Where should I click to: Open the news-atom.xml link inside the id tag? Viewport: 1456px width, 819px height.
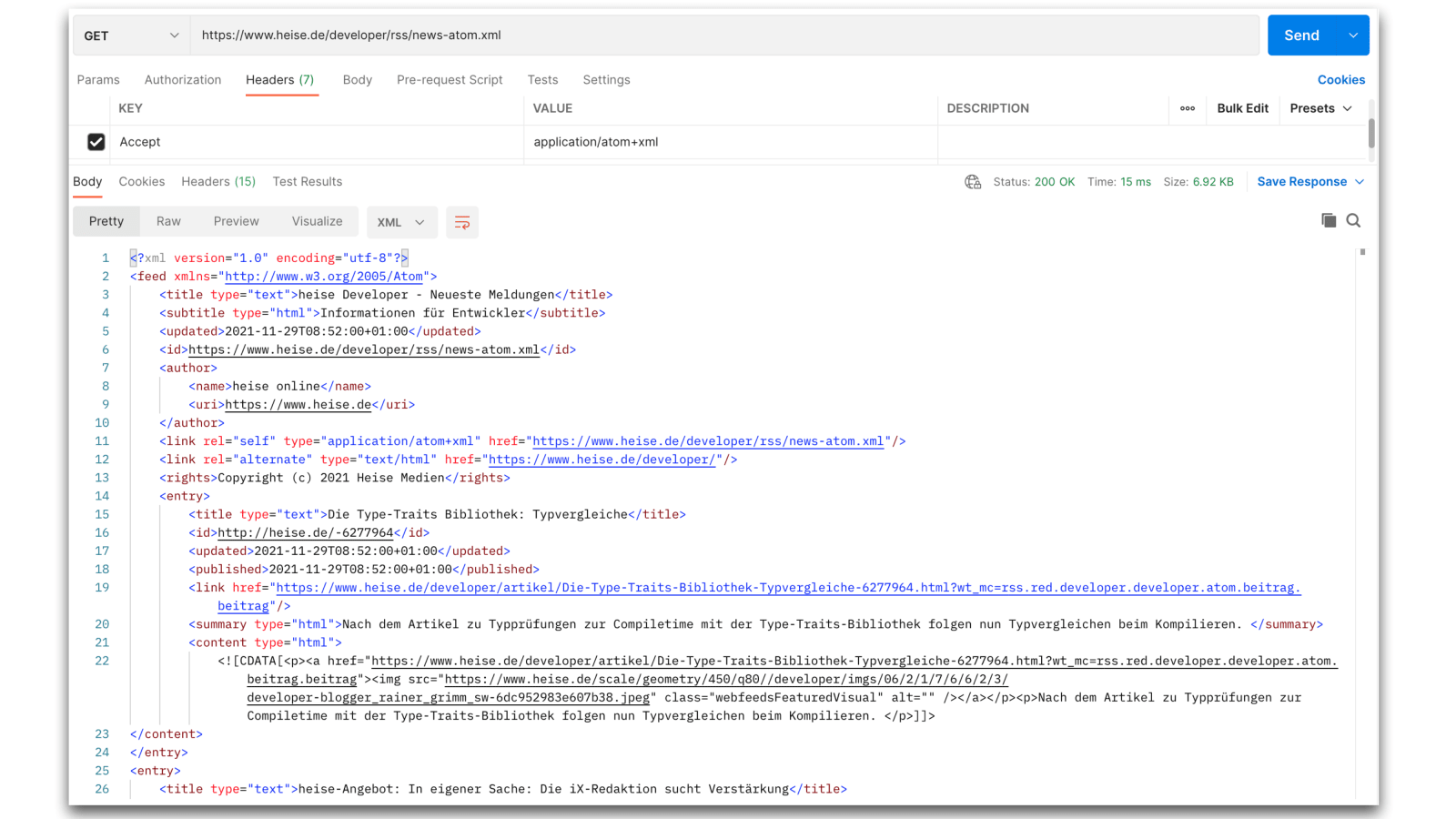364,349
